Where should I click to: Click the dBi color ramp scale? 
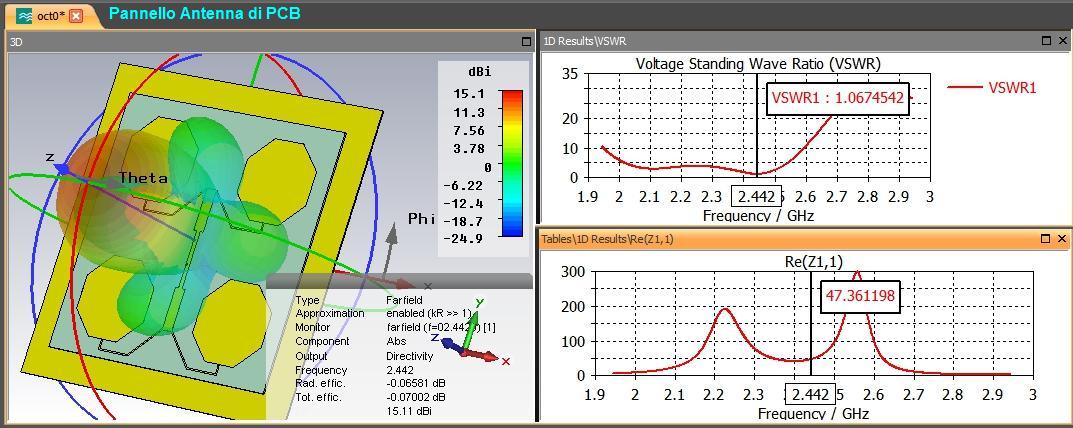point(511,162)
